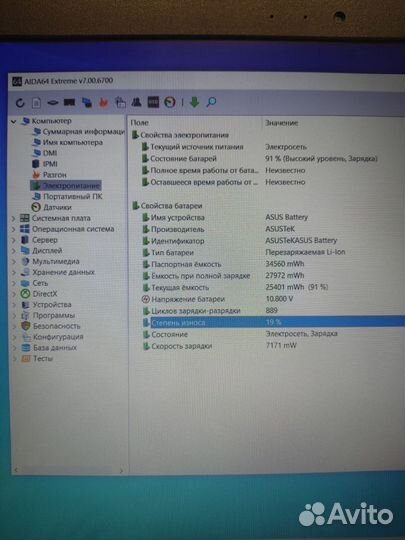The height and width of the screenshot is (540, 405).
Task: Select the Программы tree item
Action: tap(48, 315)
